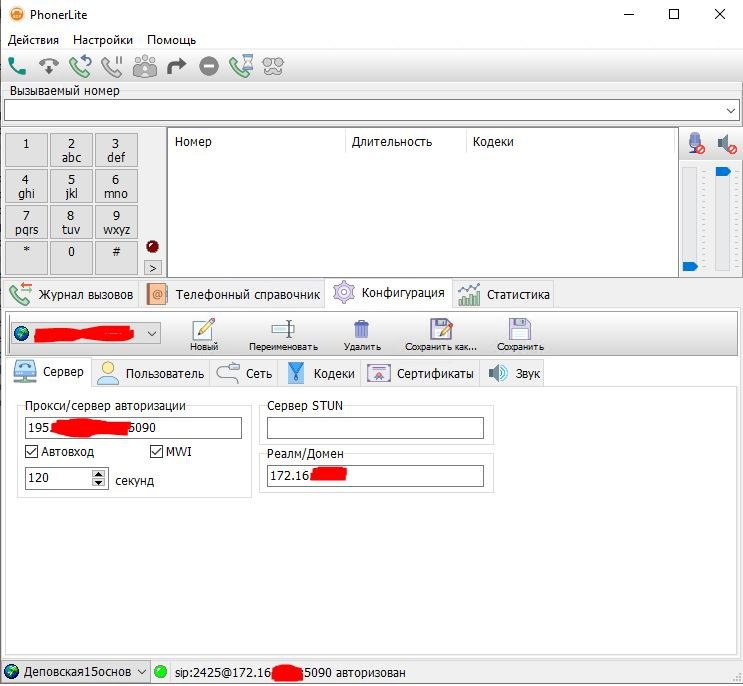Click the glasses and mustache icon
743x686 pixels.
(x=273, y=66)
